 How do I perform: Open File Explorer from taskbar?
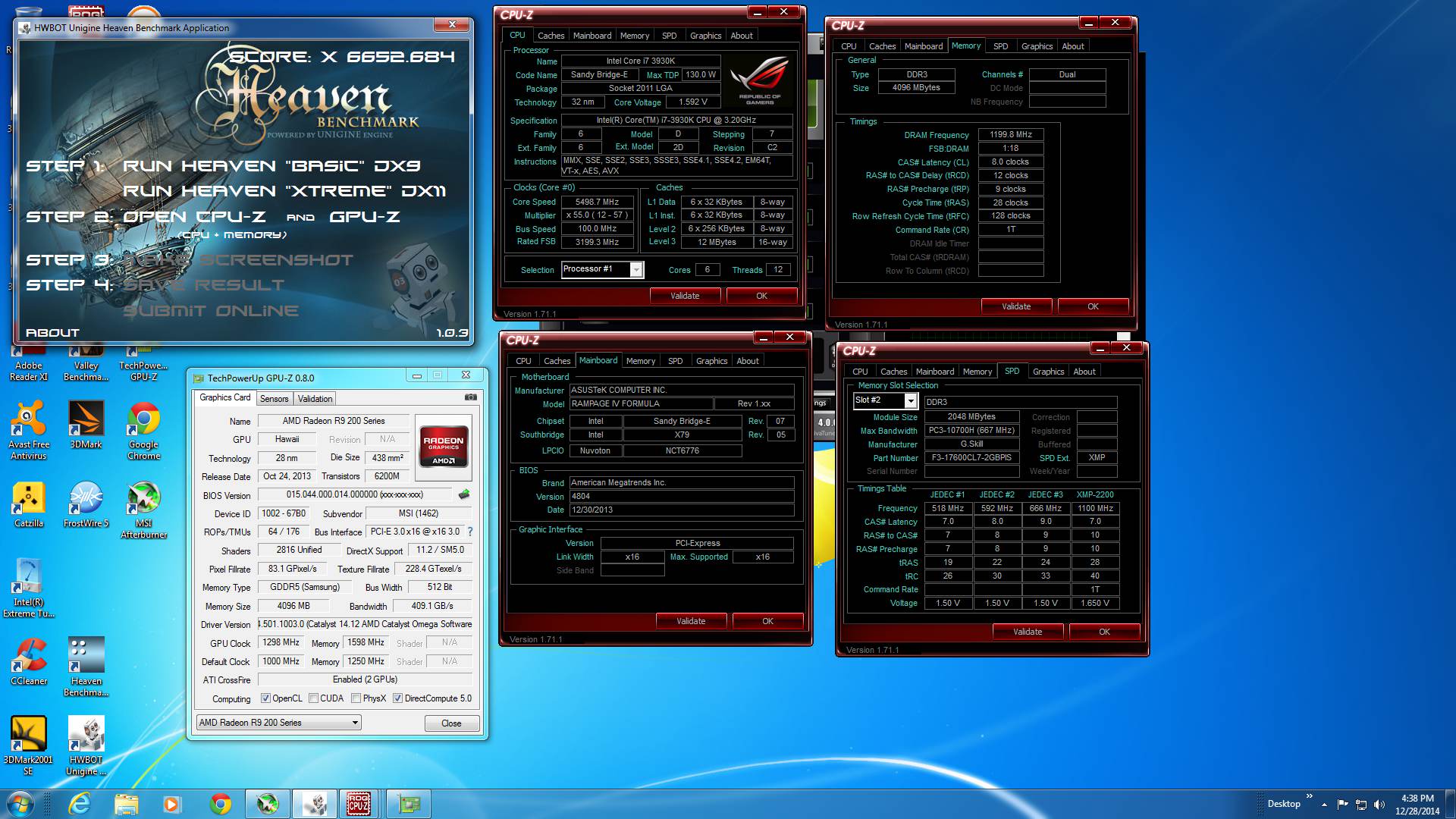[126, 804]
